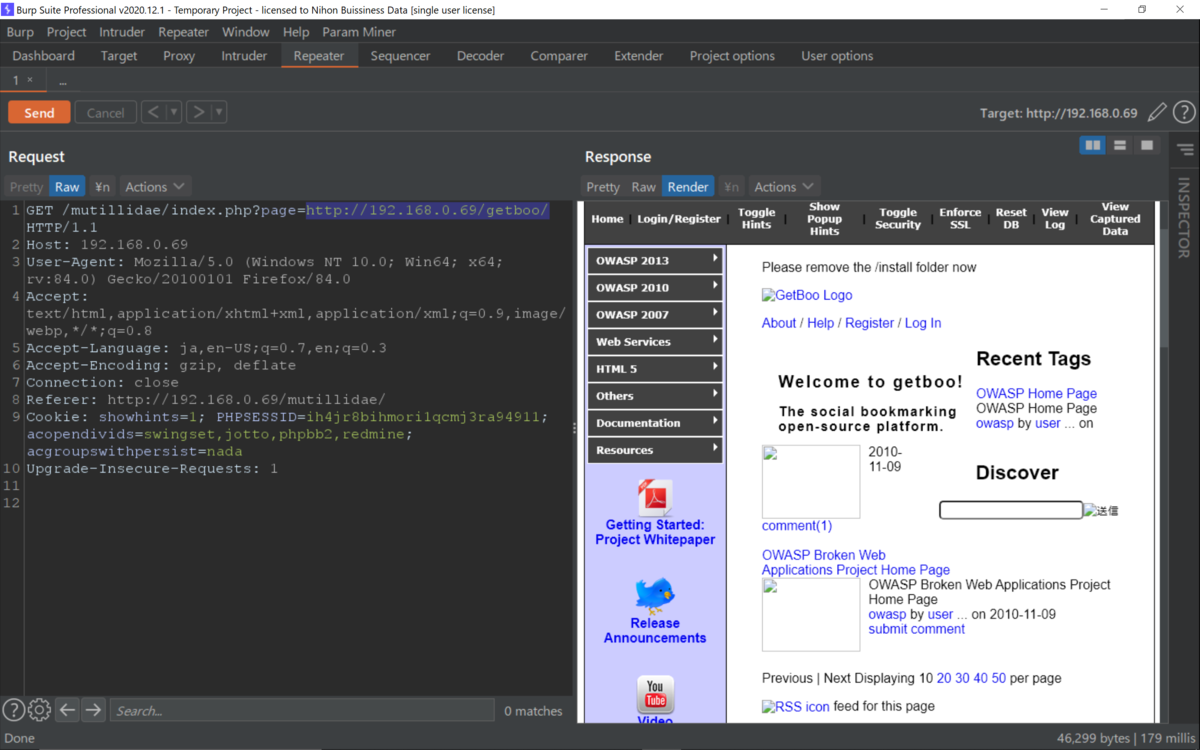
Task: Click View Captured Data link
Action: tap(1115, 218)
